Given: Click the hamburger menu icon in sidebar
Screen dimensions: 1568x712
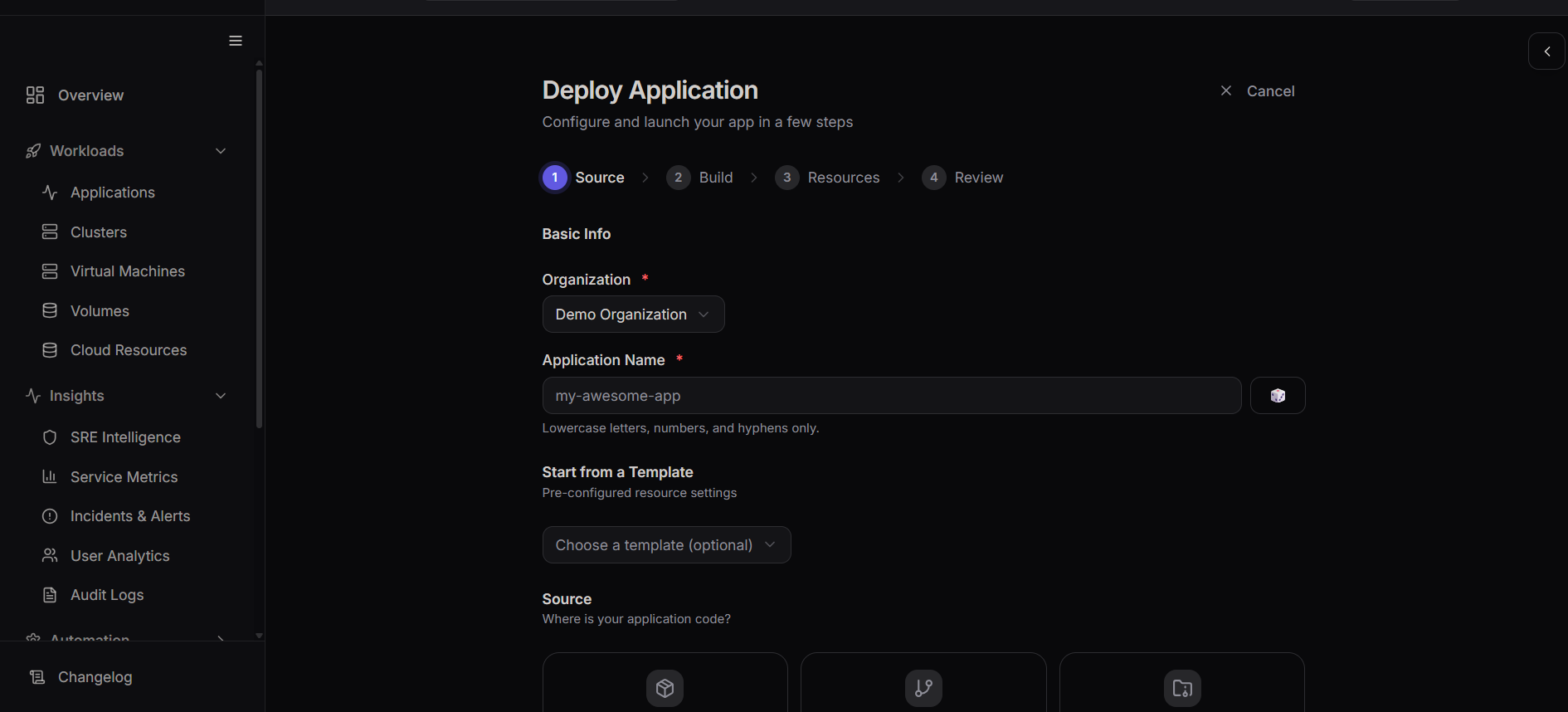Looking at the screenshot, I should [x=236, y=41].
